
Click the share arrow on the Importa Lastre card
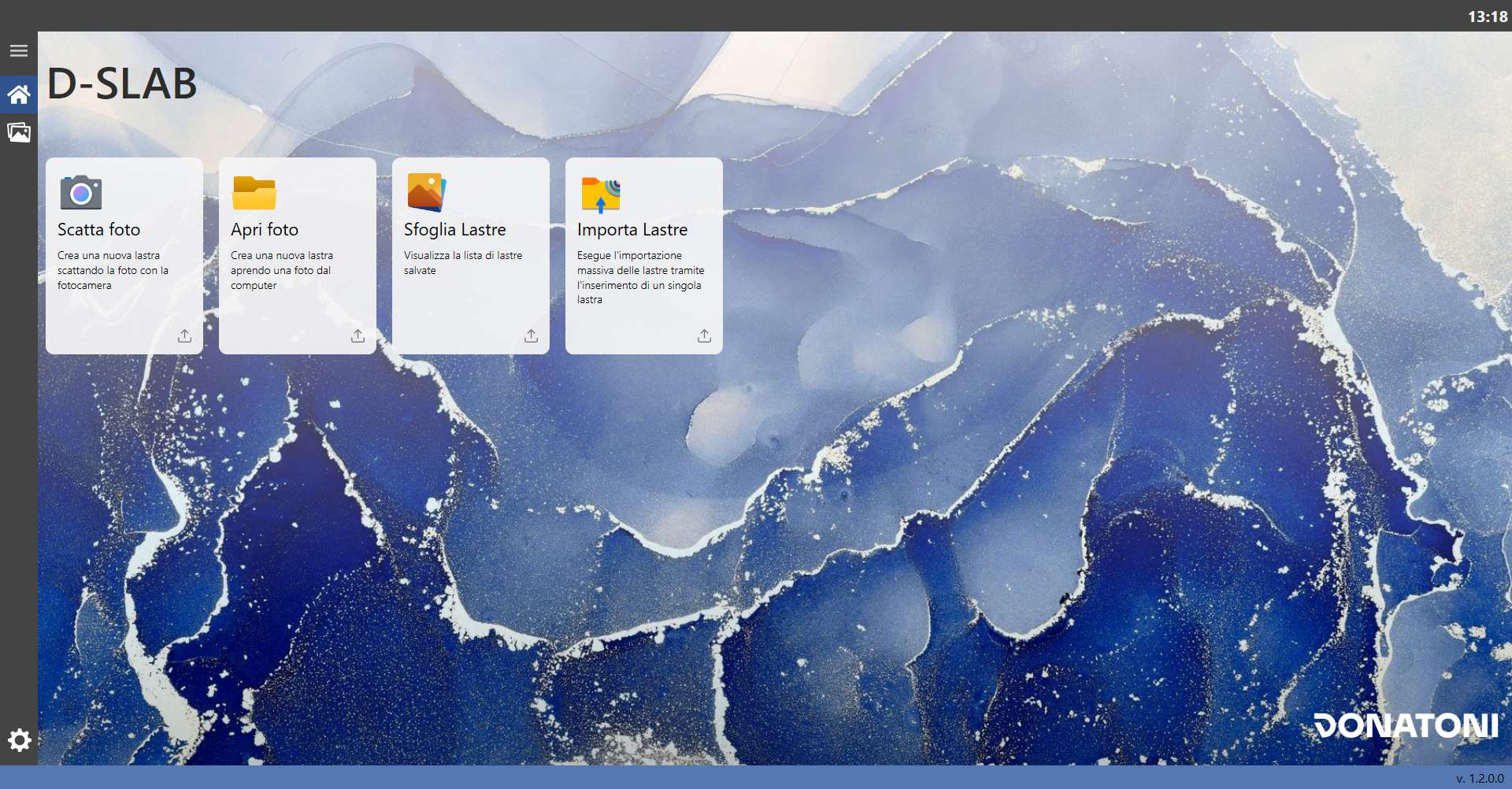coord(704,336)
